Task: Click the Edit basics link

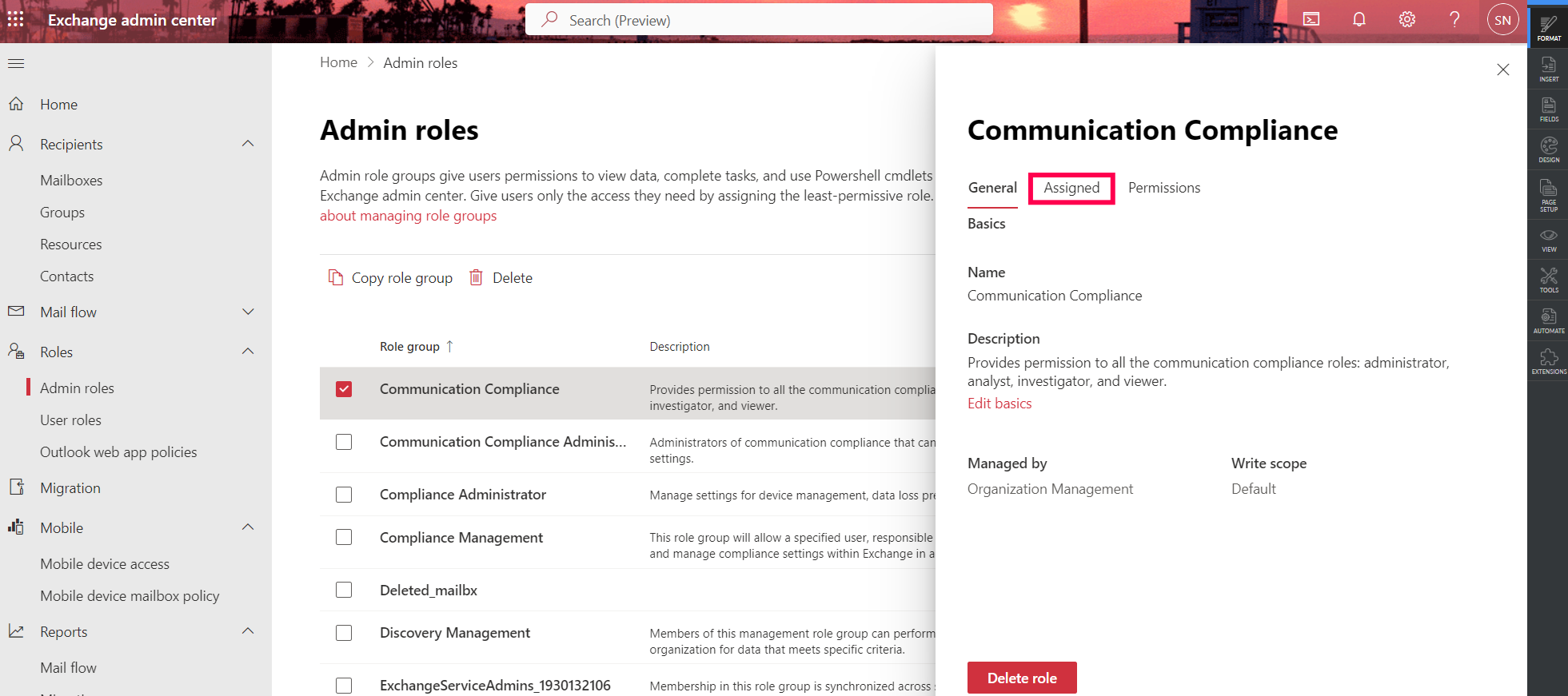Action: point(999,404)
